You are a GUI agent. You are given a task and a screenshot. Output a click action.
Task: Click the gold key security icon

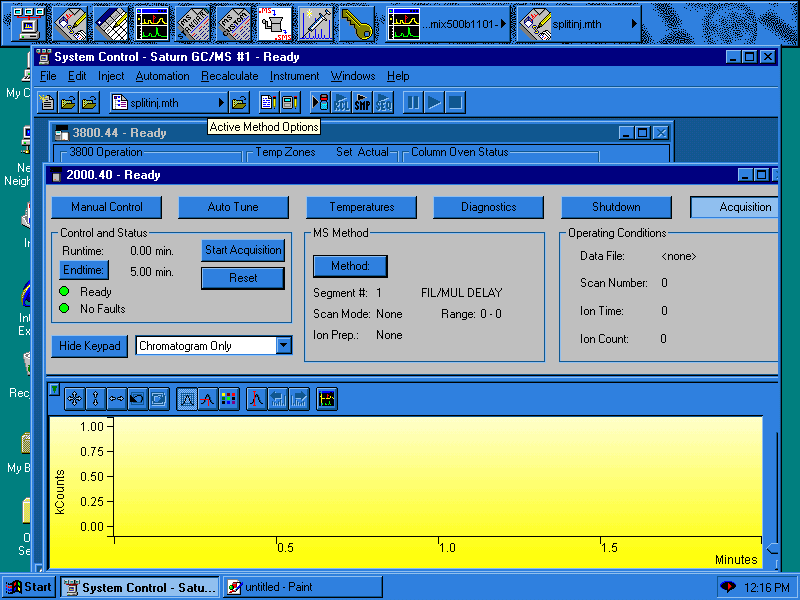pyautogui.click(x=358, y=23)
